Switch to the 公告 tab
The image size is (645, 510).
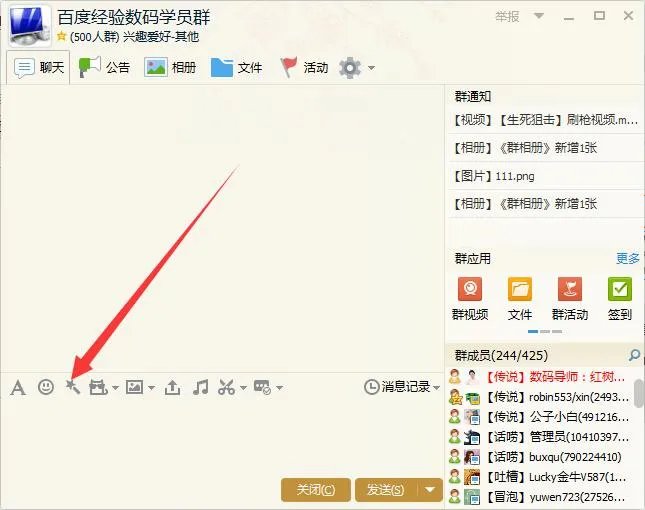point(104,67)
